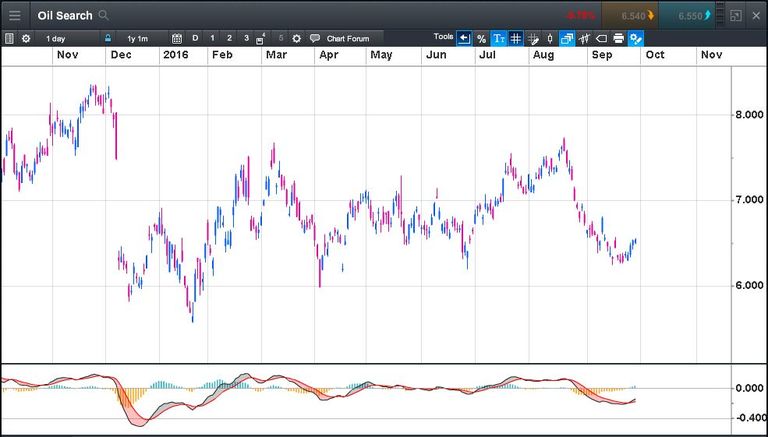Click the 6.550 buy price button
This screenshot has width=768, height=437.
(687, 16)
